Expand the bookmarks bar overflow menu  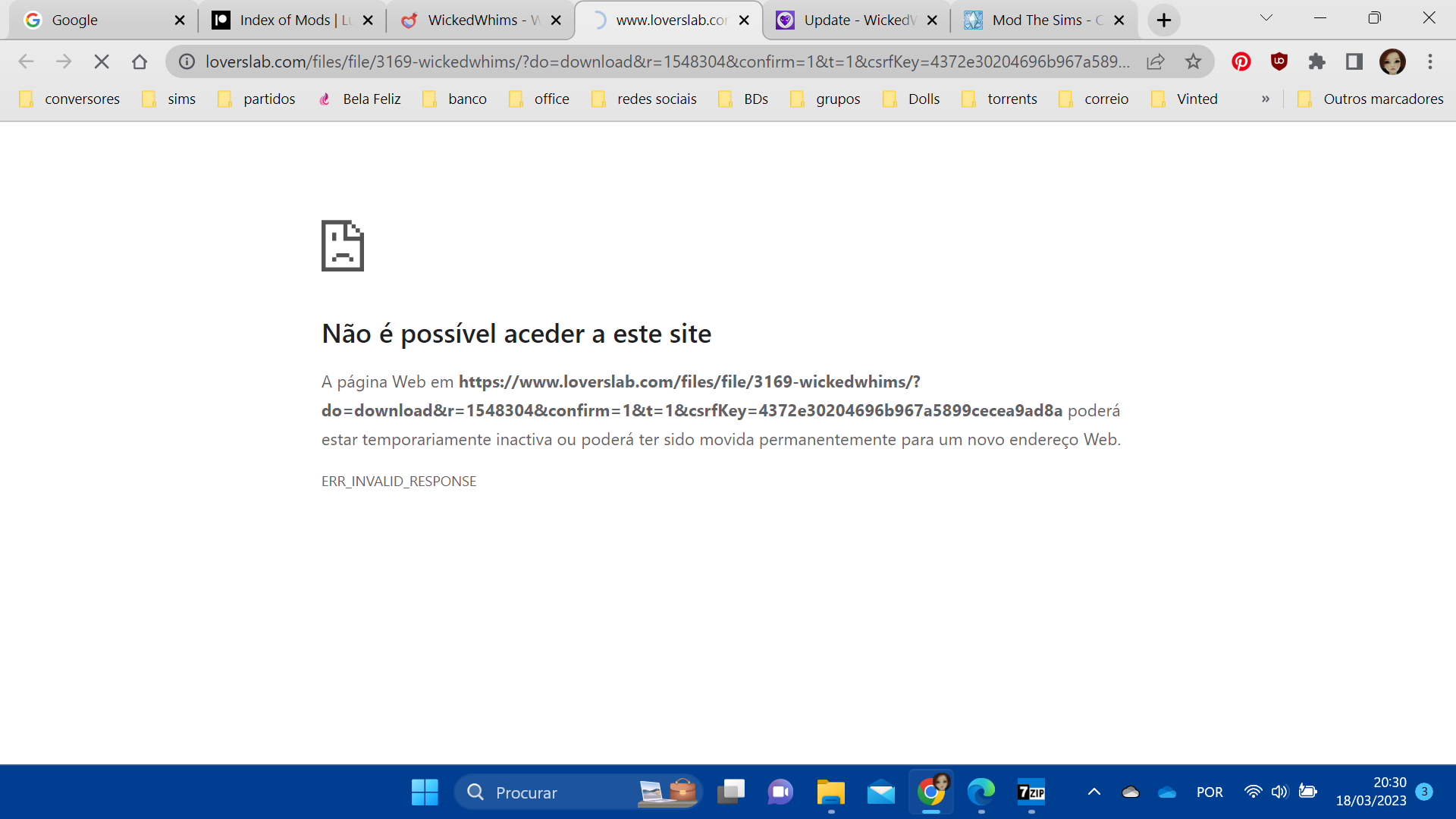(1264, 98)
